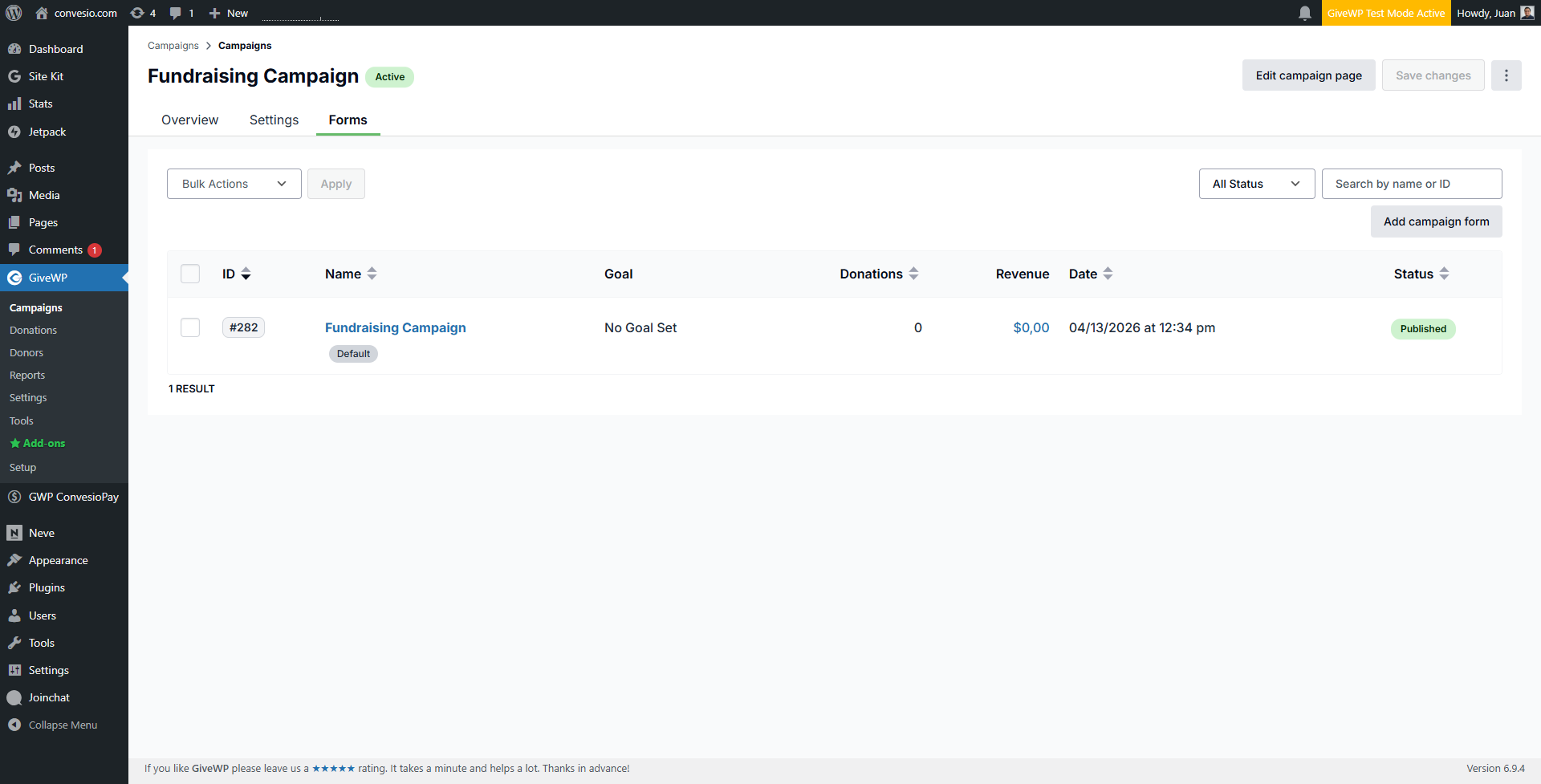Screen dimensions: 1541x784
Task: Switch to the Settings tab
Action: coord(274,120)
